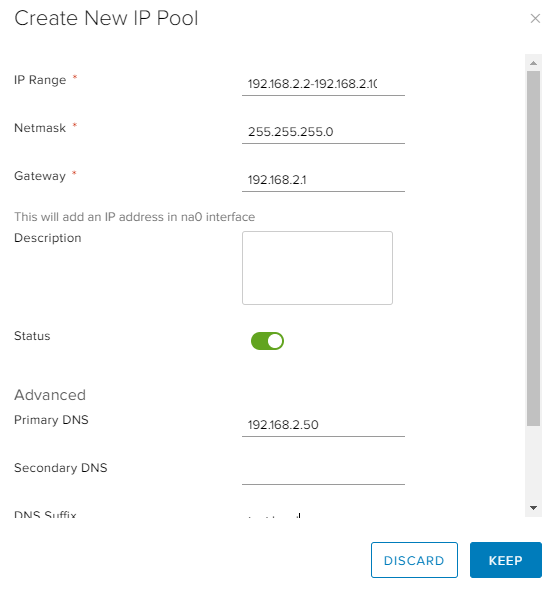Viewport: 551px width, 590px height.
Task: Click the IP Range input field
Action: (x=323, y=84)
